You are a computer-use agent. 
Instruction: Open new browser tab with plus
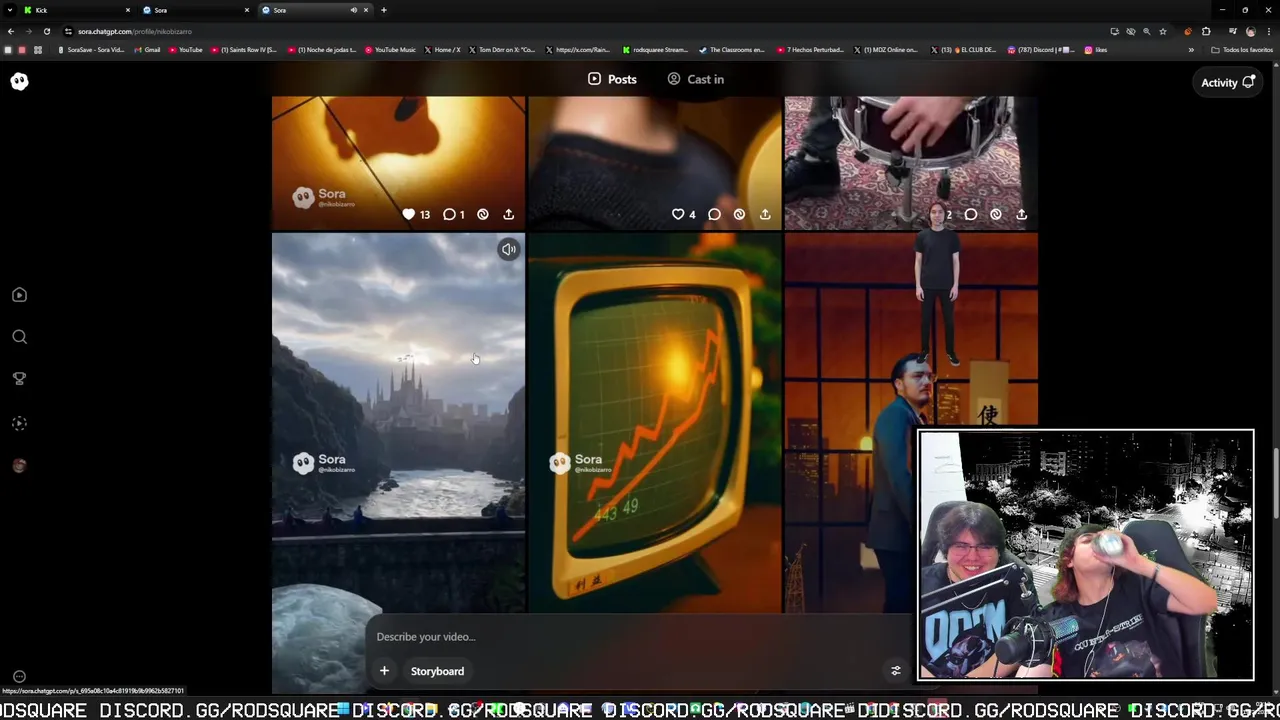[384, 10]
